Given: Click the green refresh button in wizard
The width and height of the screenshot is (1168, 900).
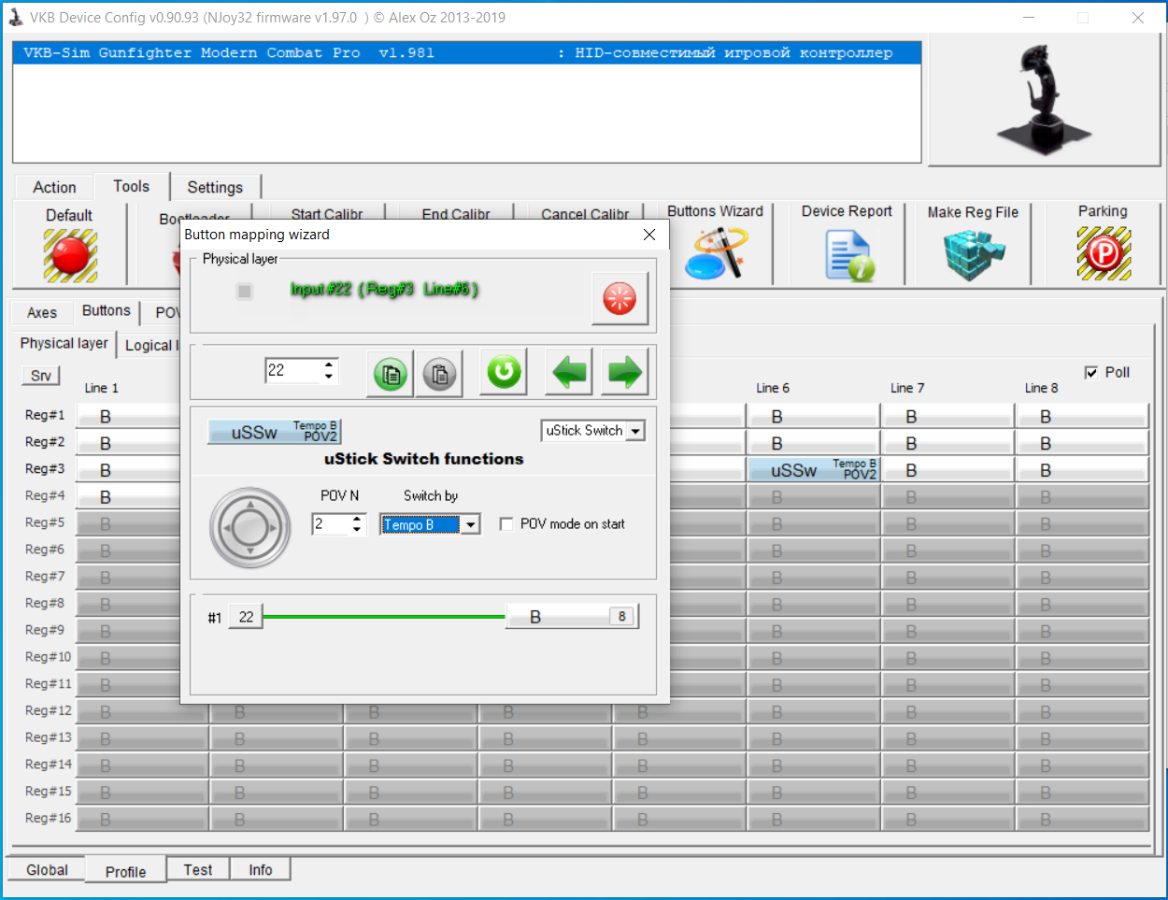Looking at the screenshot, I should pyautogui.click(x=504, y=371).
